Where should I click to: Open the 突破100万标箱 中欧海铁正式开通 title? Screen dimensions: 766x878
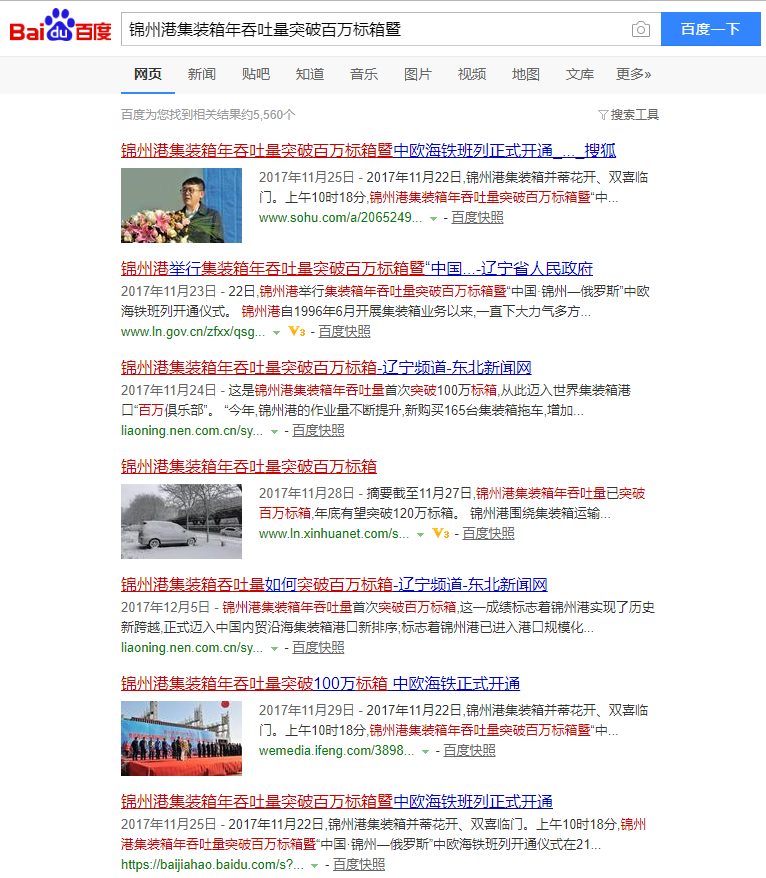pos(320,684)
